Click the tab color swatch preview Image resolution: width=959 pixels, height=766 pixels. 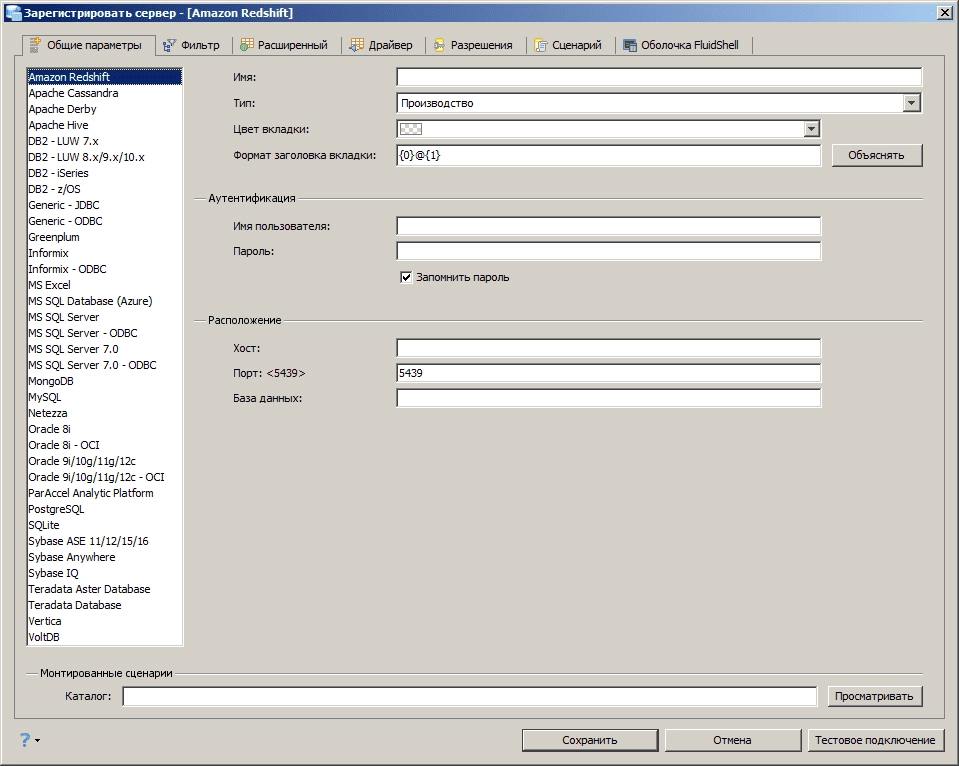[410, 128]
